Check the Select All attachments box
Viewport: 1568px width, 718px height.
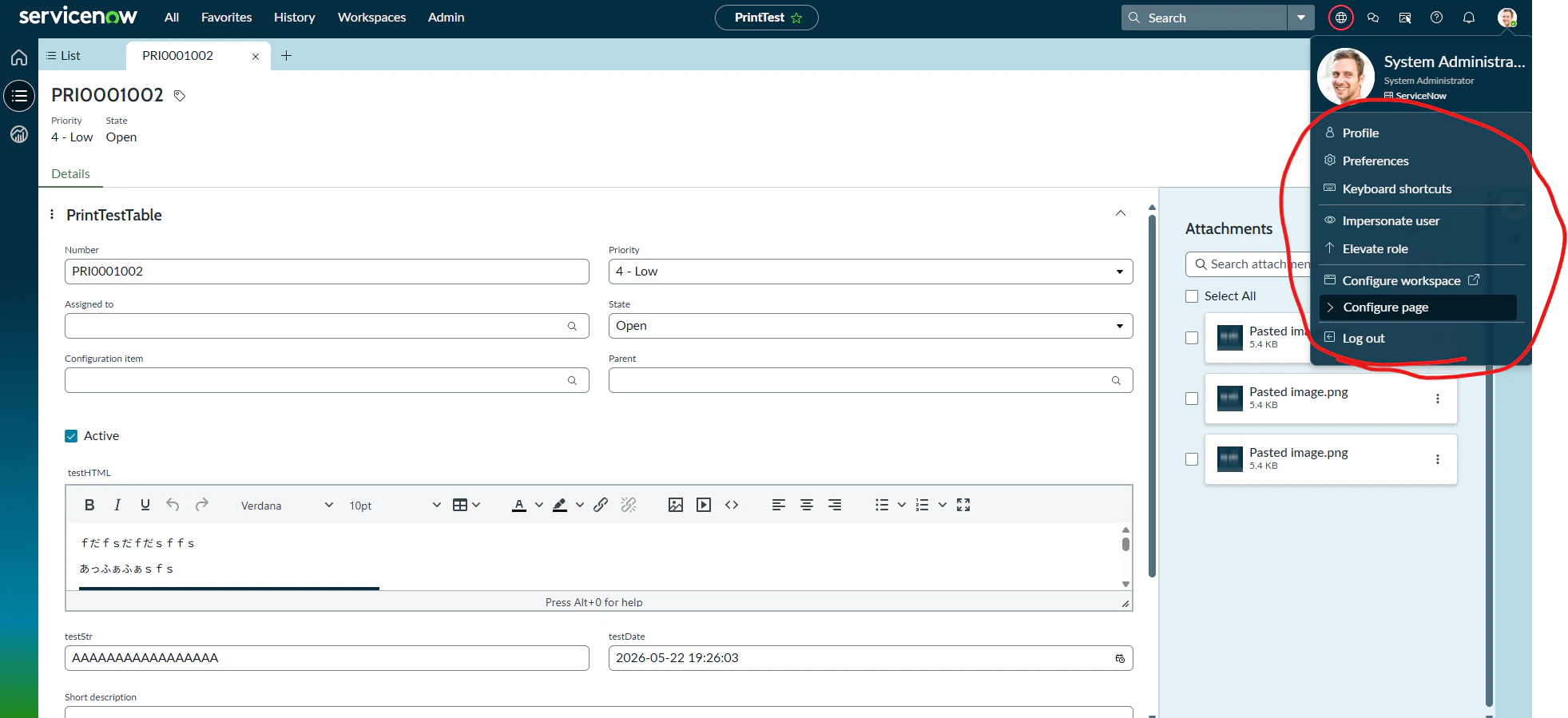pyautogui.click(x=1192, y=296)
